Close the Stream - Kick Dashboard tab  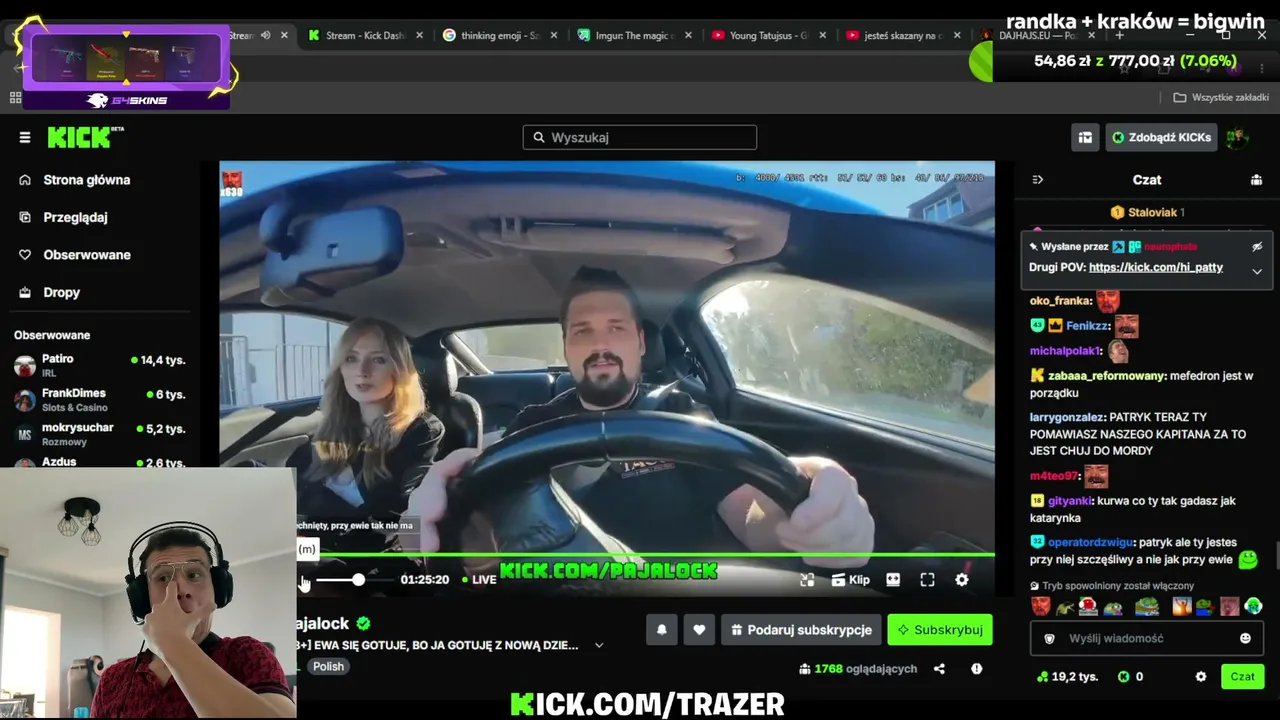(419, 36)
